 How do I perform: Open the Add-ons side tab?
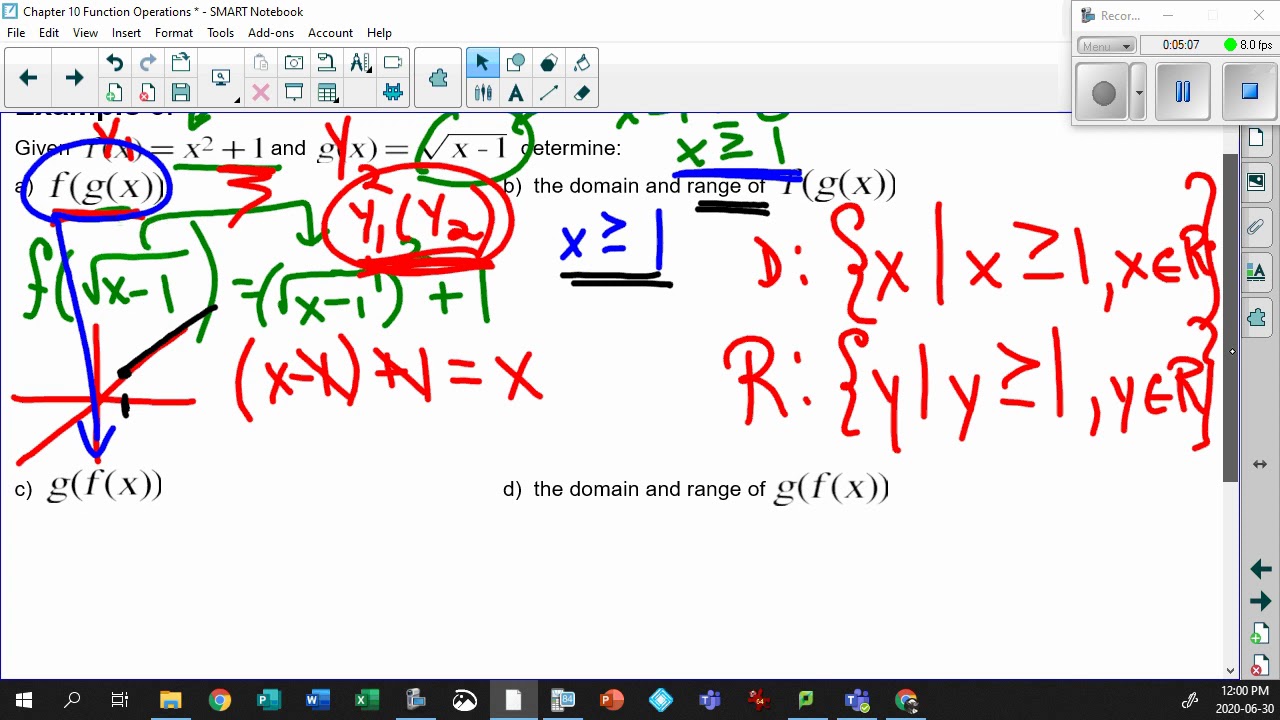1256,318
